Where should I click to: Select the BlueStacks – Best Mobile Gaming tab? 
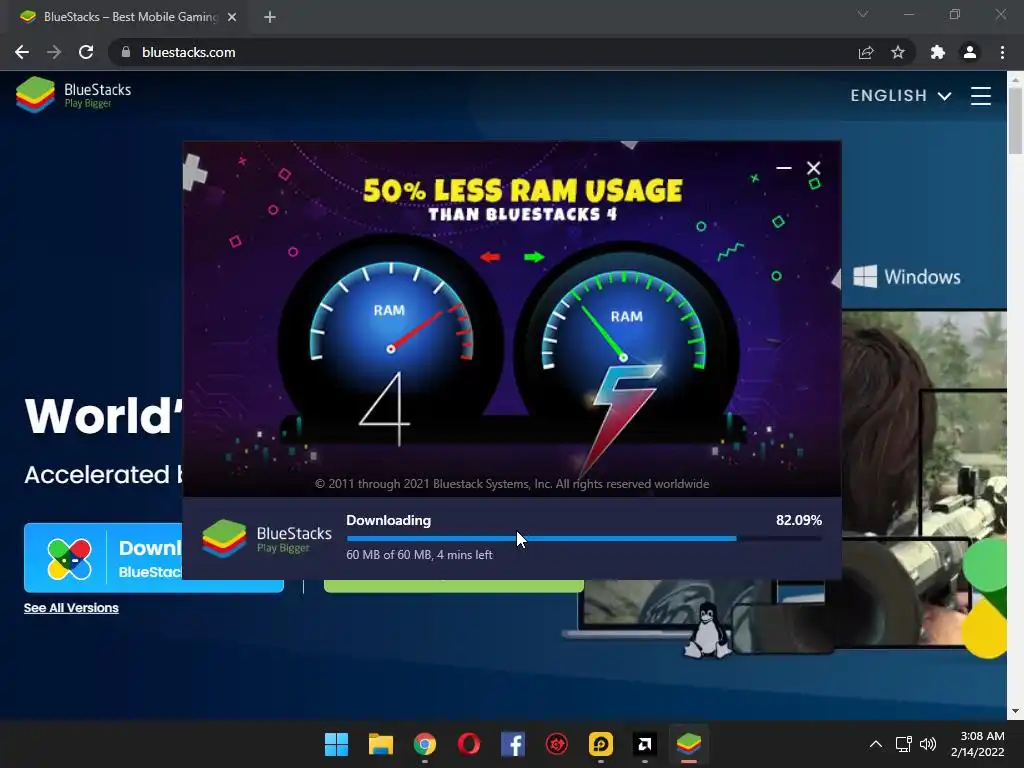tap(124, 17)
